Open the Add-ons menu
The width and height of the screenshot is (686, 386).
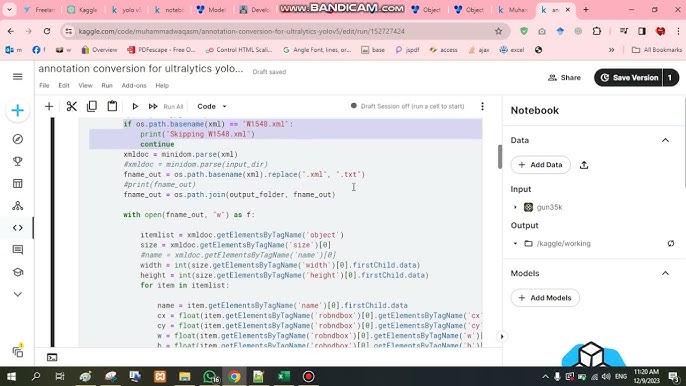coord(134,86)
